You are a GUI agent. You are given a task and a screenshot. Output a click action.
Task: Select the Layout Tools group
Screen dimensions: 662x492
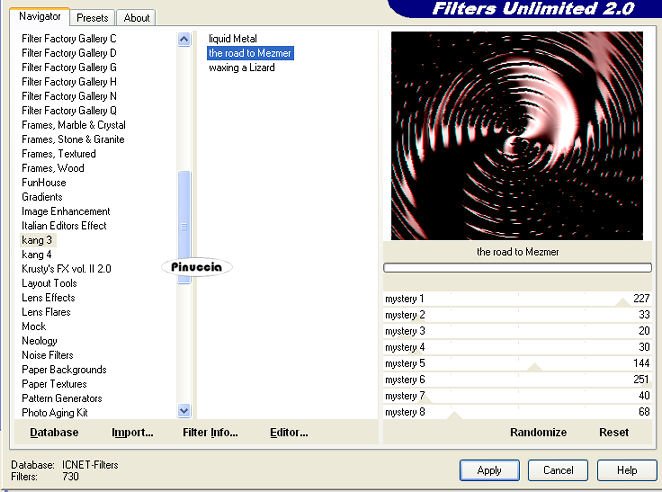[x=49, y=283]
